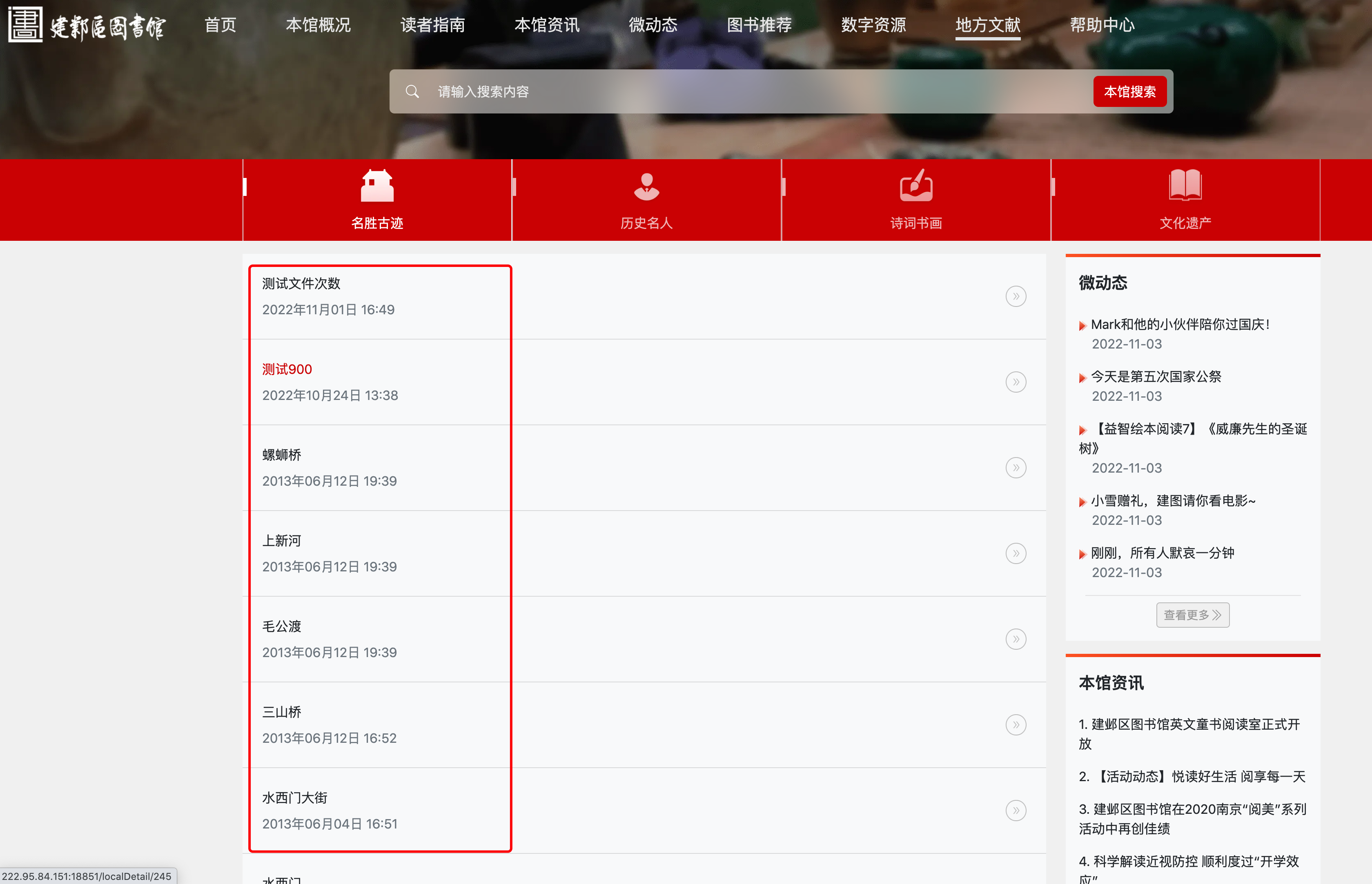This screenshot has width=1372, height=884.
Task: Open 刚刚，所有人默哀一分钟 link
Action: 1163,553
